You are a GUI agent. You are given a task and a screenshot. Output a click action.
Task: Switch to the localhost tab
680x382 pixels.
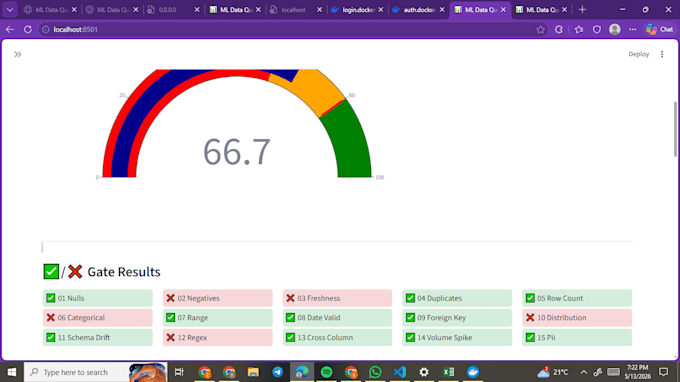[x=293, y=10]
